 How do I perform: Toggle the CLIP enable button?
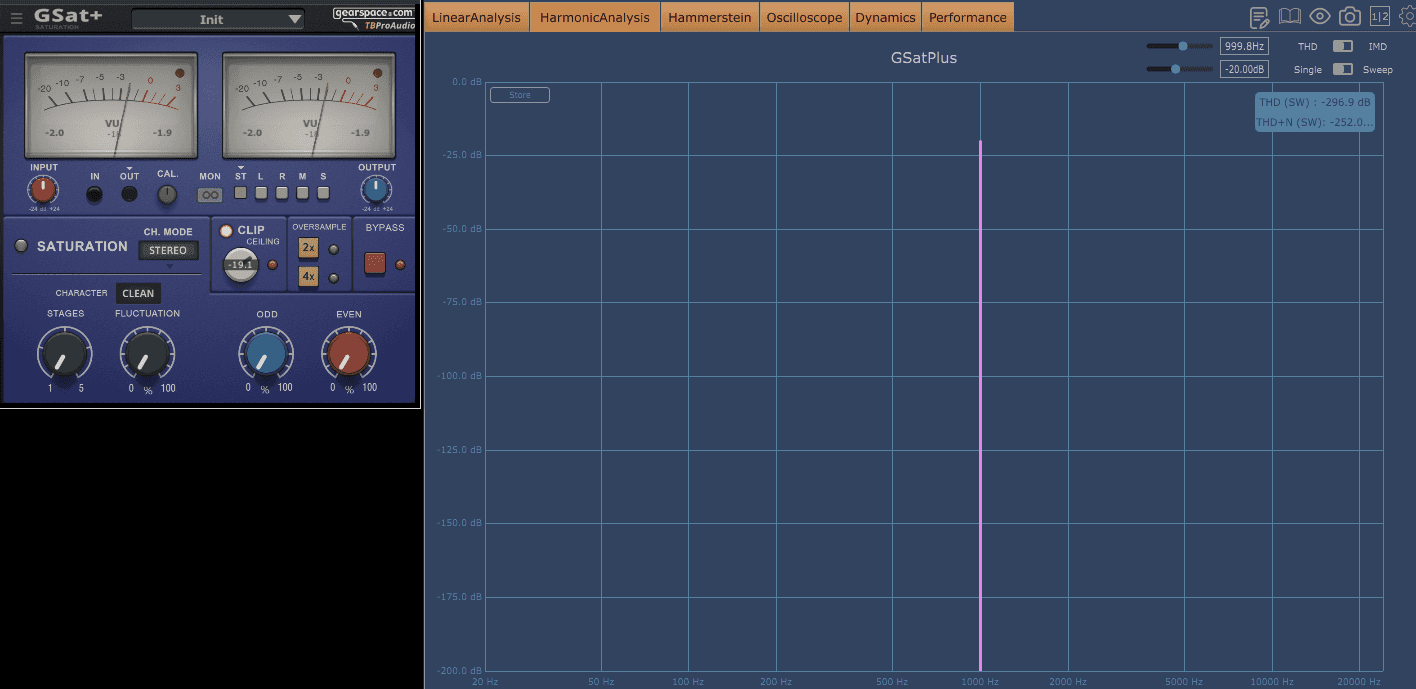pos(226,230)
